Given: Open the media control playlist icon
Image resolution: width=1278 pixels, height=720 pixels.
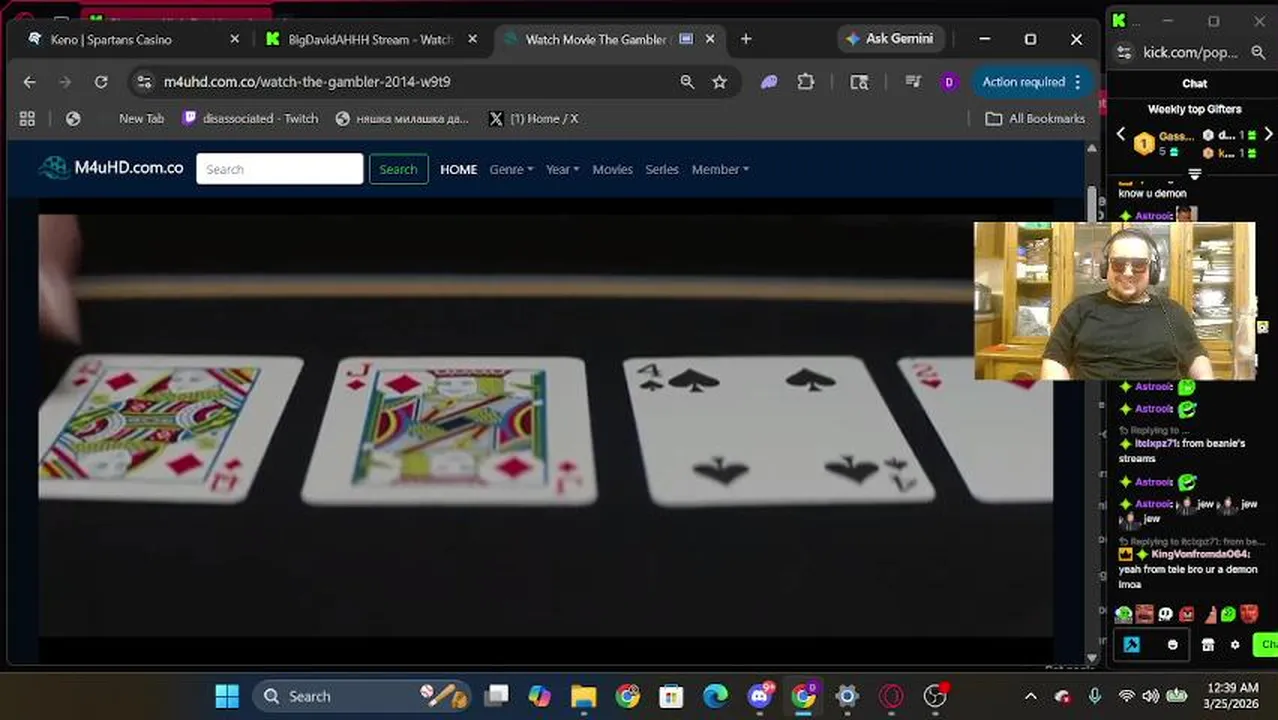Looking at the screenshot, I should (x=913, y=82).
